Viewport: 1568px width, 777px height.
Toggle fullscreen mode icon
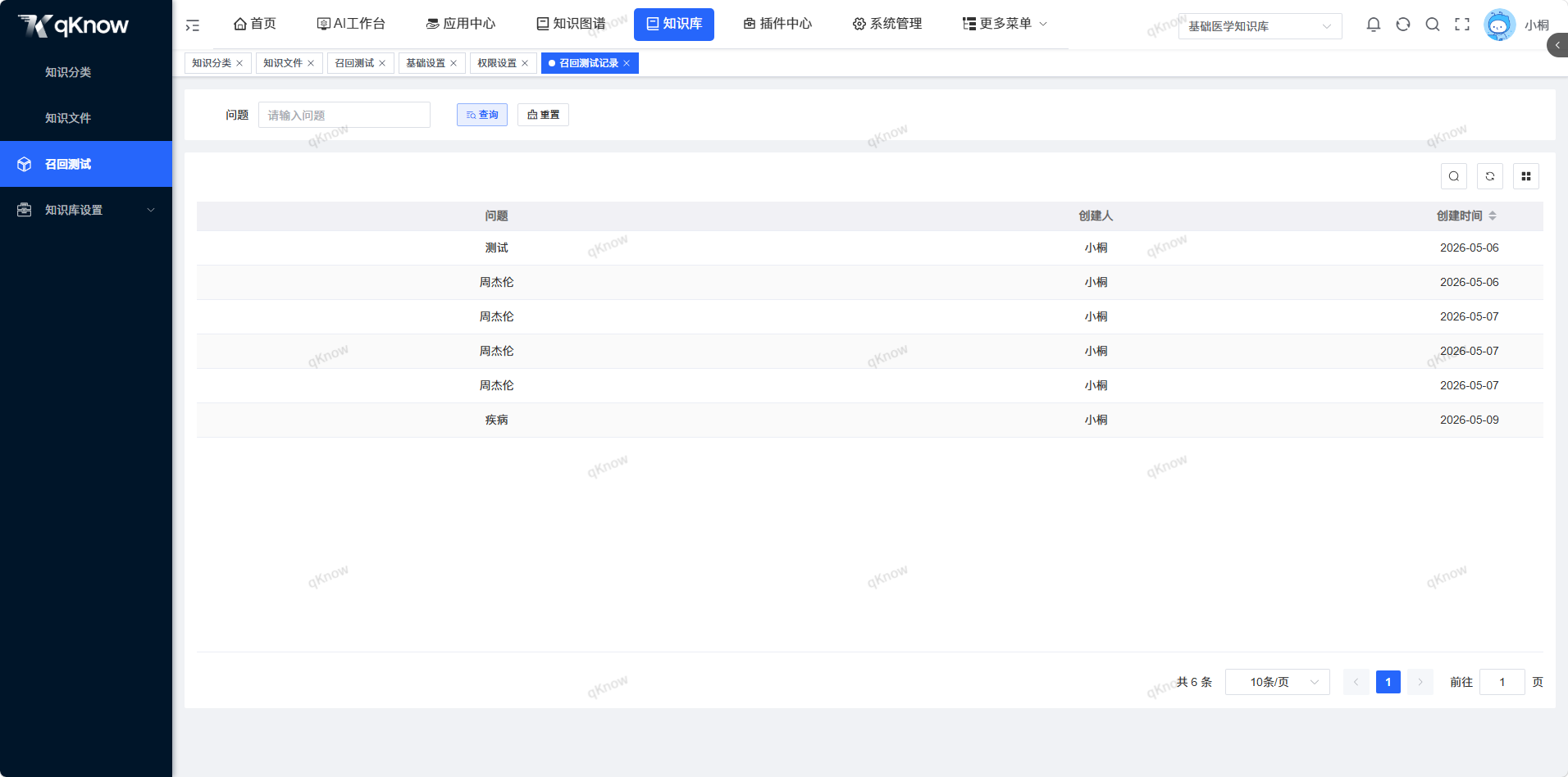tap(1462, 25)
